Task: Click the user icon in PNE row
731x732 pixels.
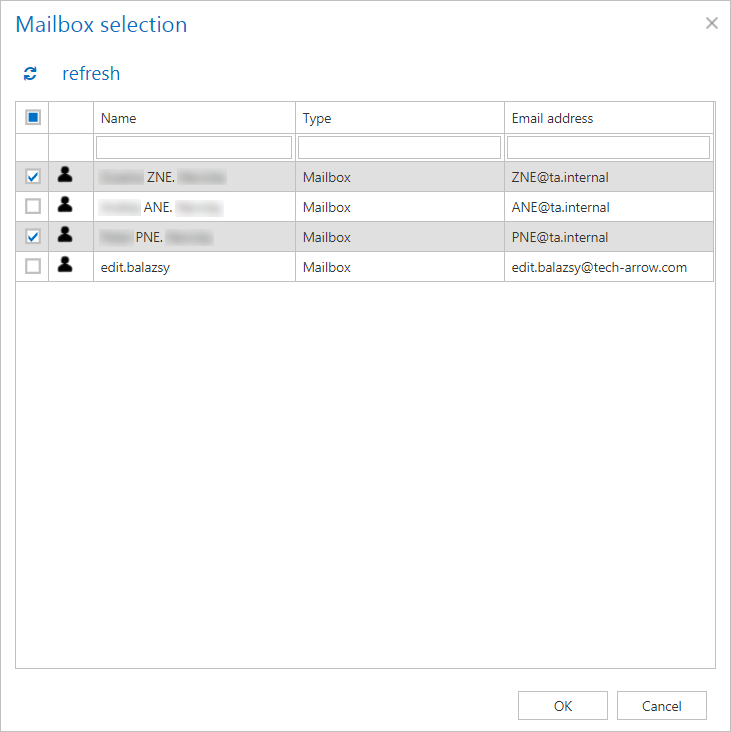Action: [x=65, y=236]
